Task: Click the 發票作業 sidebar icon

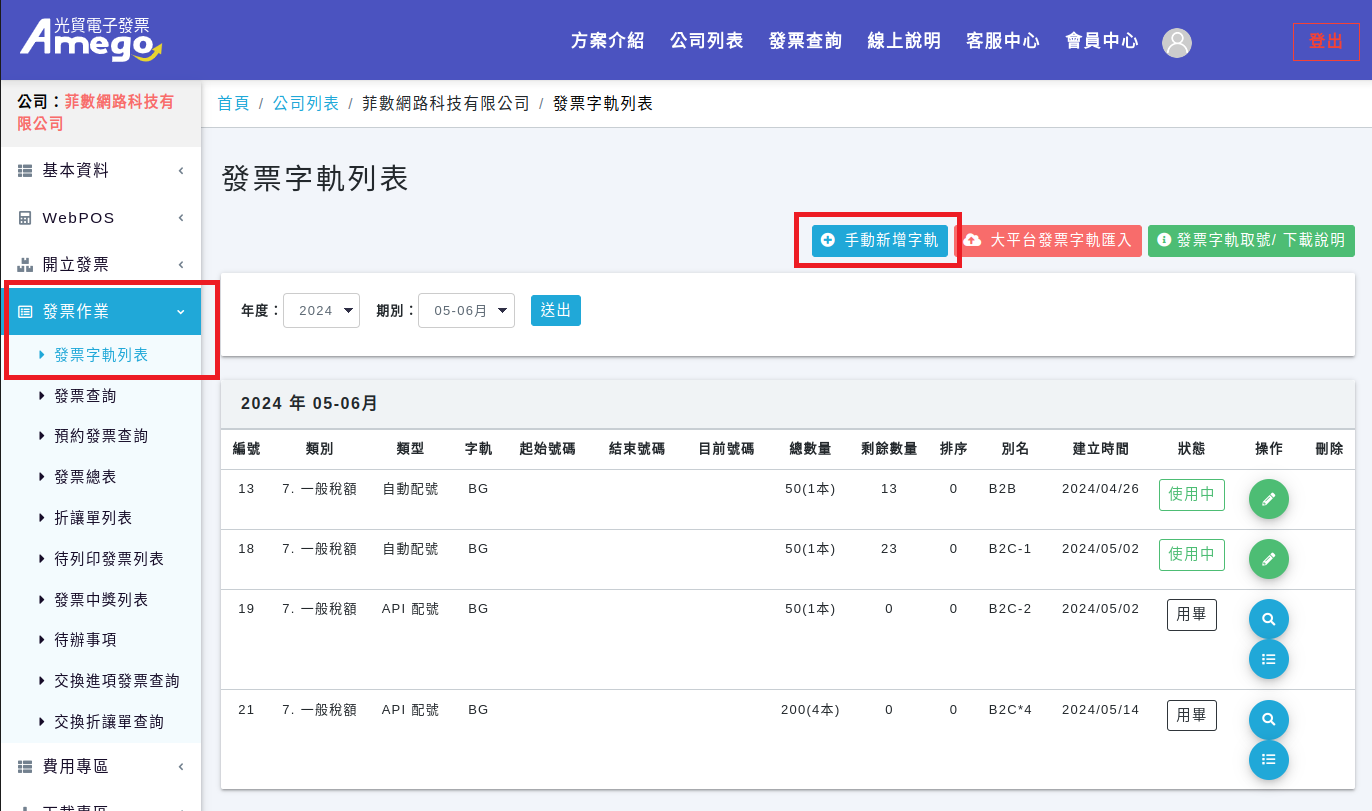Action: [26, 312]
